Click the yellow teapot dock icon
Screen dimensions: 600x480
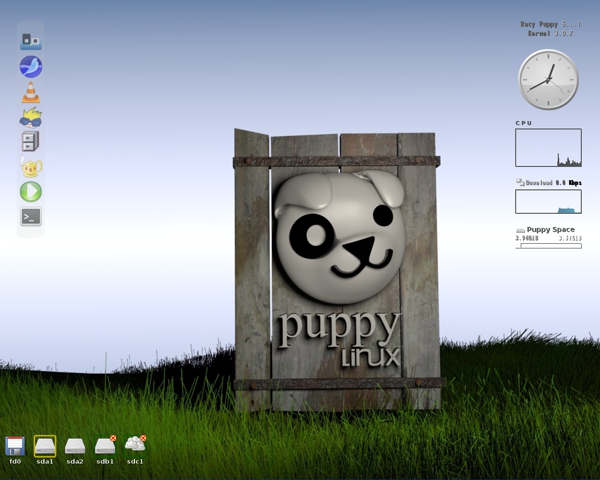(x=31, y=167)
